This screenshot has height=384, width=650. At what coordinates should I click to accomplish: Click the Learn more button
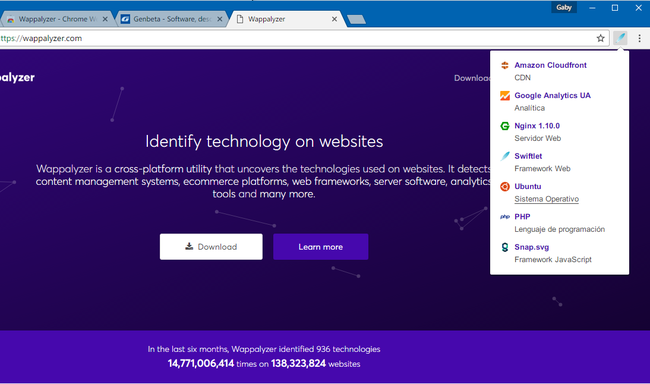tap(320, 247)
